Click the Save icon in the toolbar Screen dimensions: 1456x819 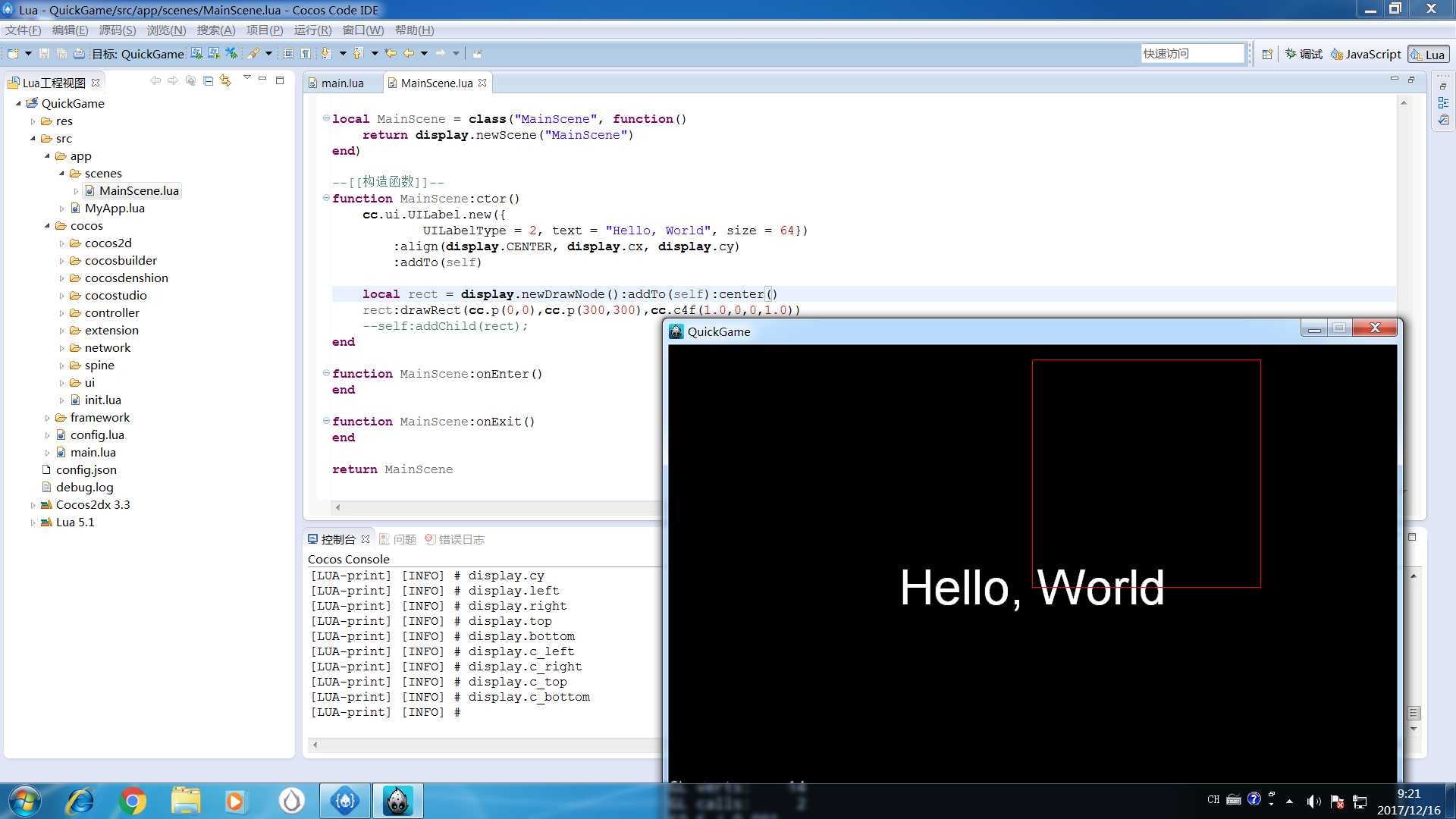44,54
